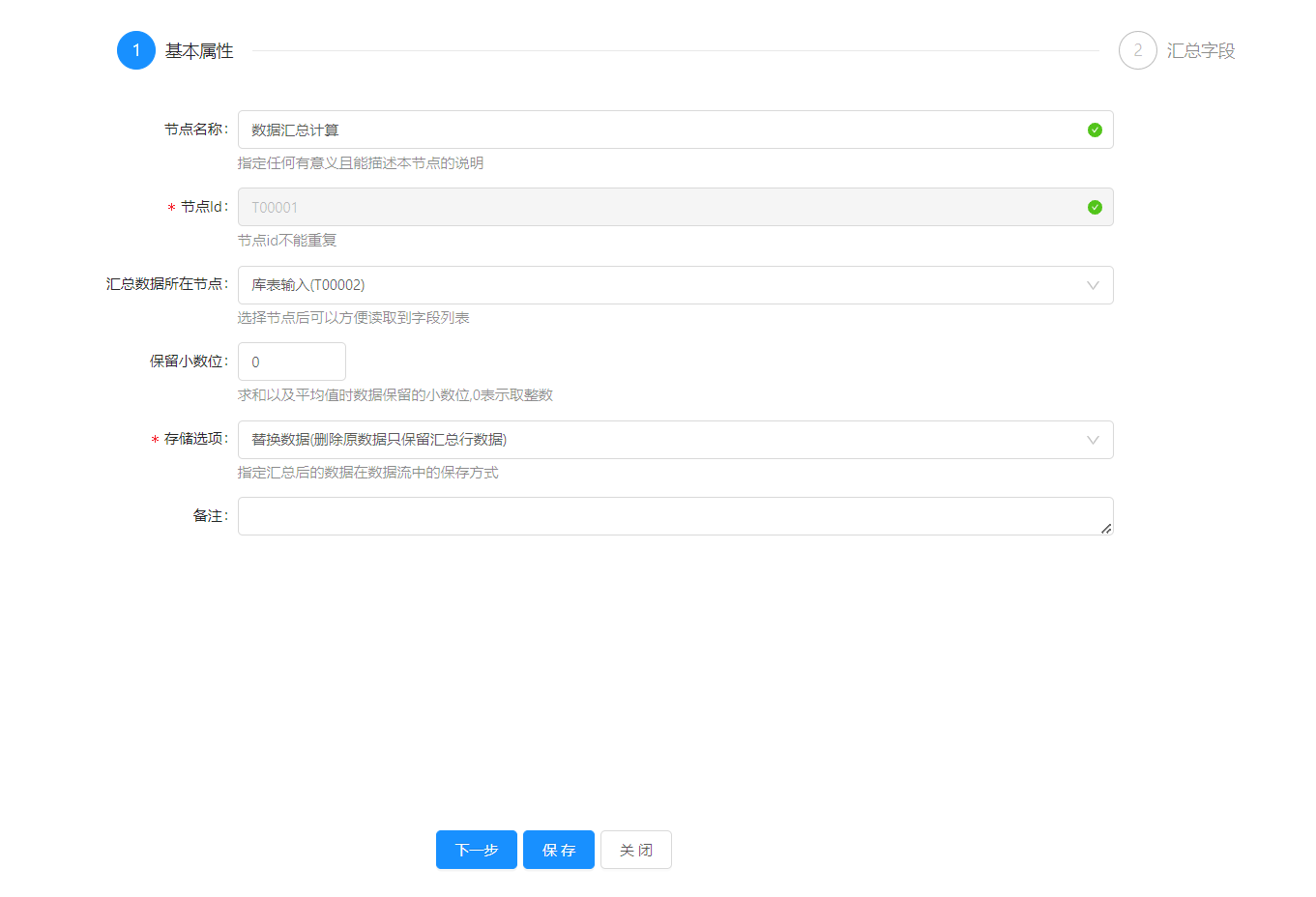Screen dimensions: 1316x897
Task: Click green checkmark in 节点Id field
Action: 1095,207
